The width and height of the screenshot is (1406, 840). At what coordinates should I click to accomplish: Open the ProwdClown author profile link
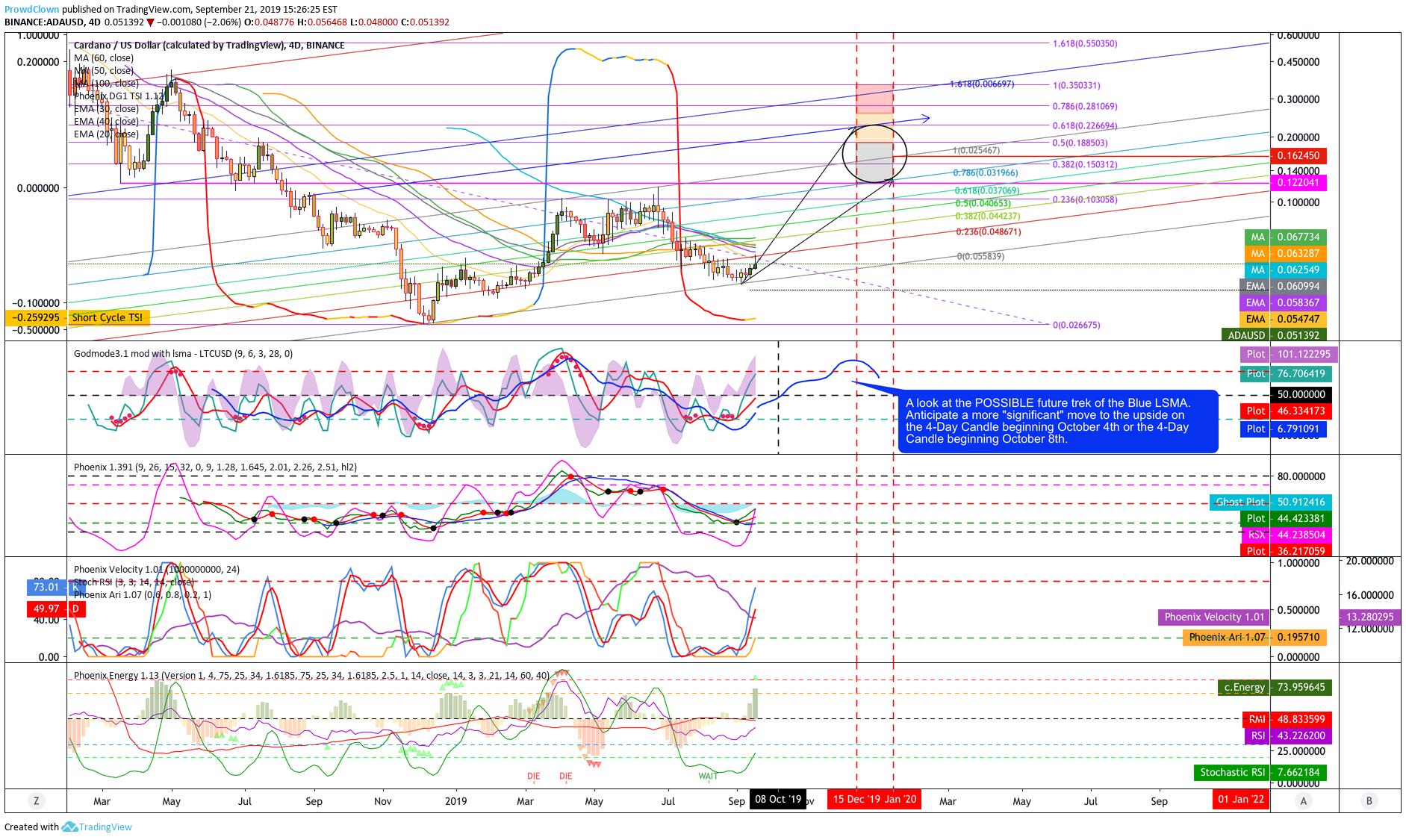(x=31, y=10)
